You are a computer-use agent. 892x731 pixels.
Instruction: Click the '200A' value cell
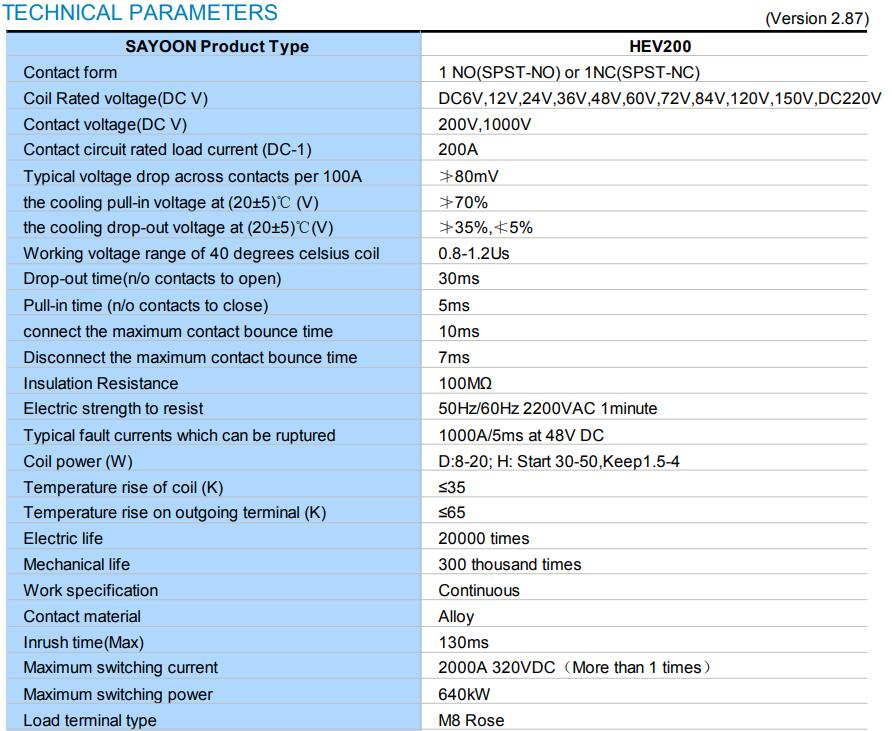point(458,150)
